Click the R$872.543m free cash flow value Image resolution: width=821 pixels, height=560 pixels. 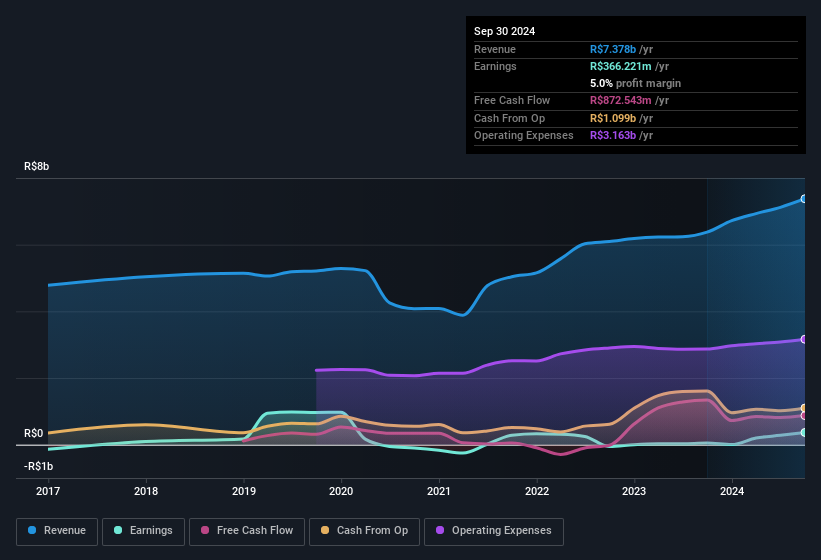tap(620, 100)
